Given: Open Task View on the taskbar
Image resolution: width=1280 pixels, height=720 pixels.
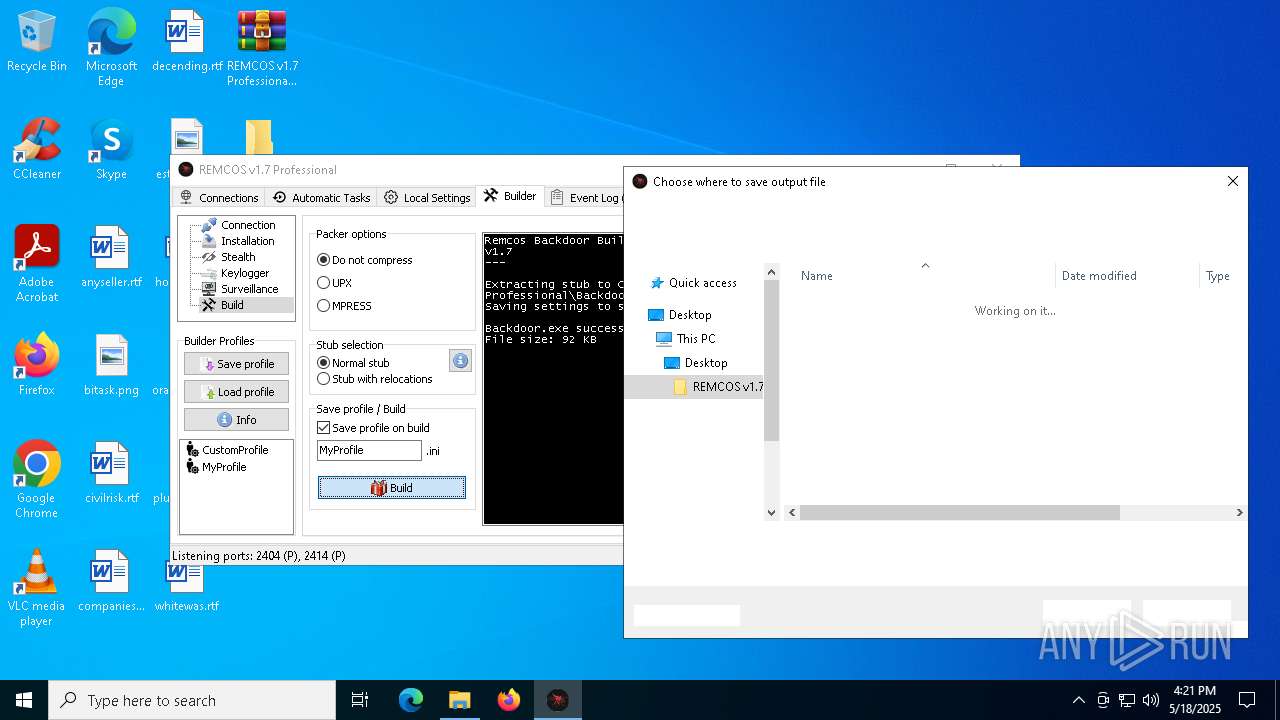Looking at the screenshot, I should 360,700.
